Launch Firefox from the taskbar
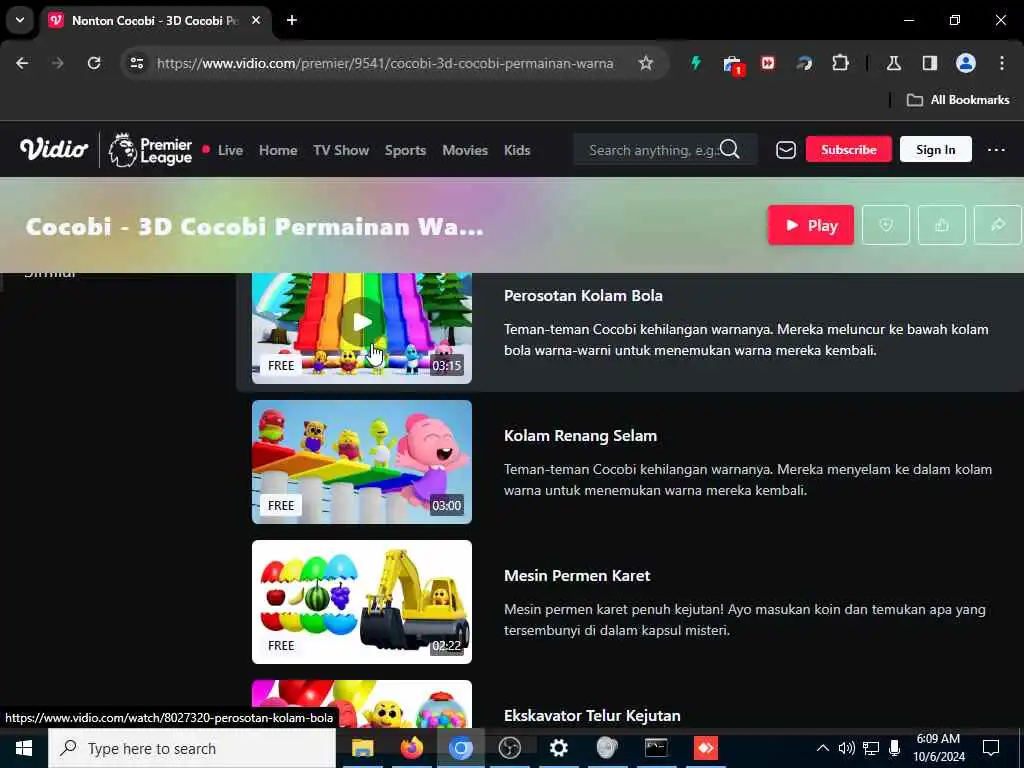 [x=411, y=748]
